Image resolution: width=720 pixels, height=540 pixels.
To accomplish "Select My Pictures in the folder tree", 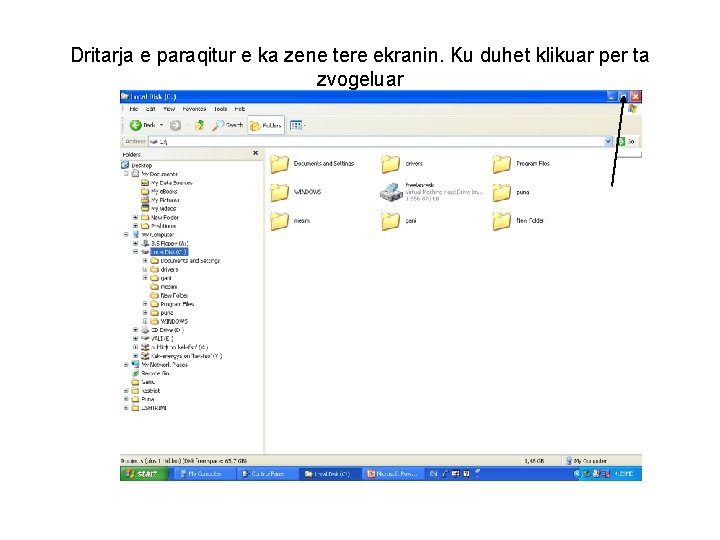I will point(160,200).
